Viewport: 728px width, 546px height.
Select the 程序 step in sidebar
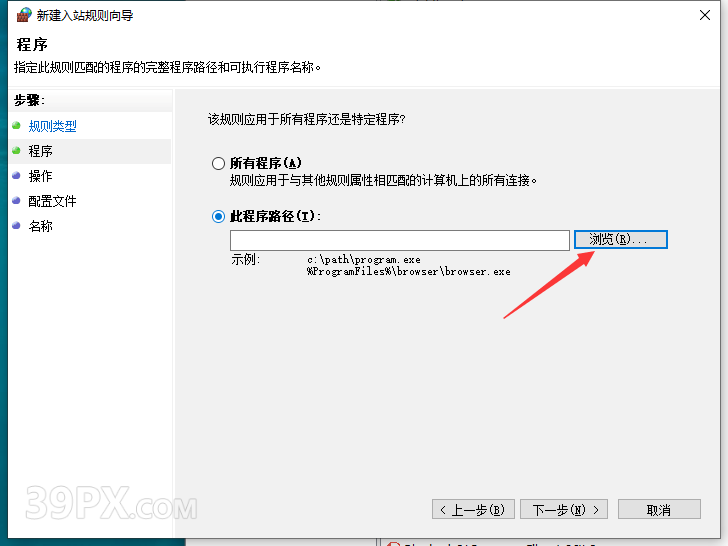click(41, 151)
